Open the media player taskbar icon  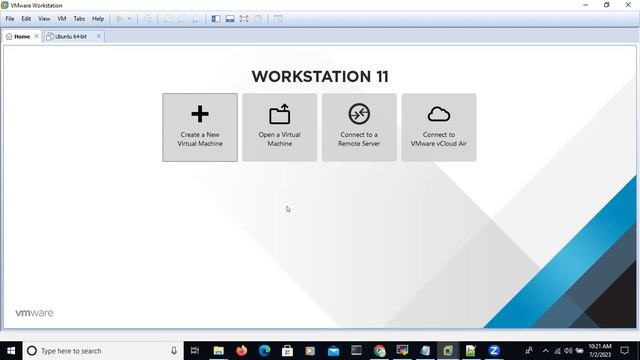click(310, 351)
